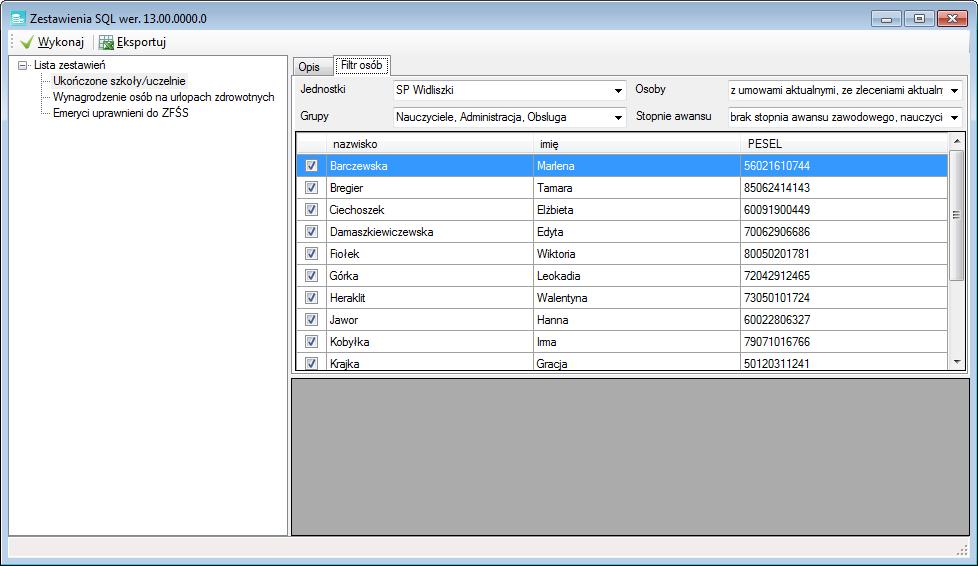Open the Grupy dropdown arrow
This screenshot has width=978, height=566.
pyautogui.click(x=618, y=117)
